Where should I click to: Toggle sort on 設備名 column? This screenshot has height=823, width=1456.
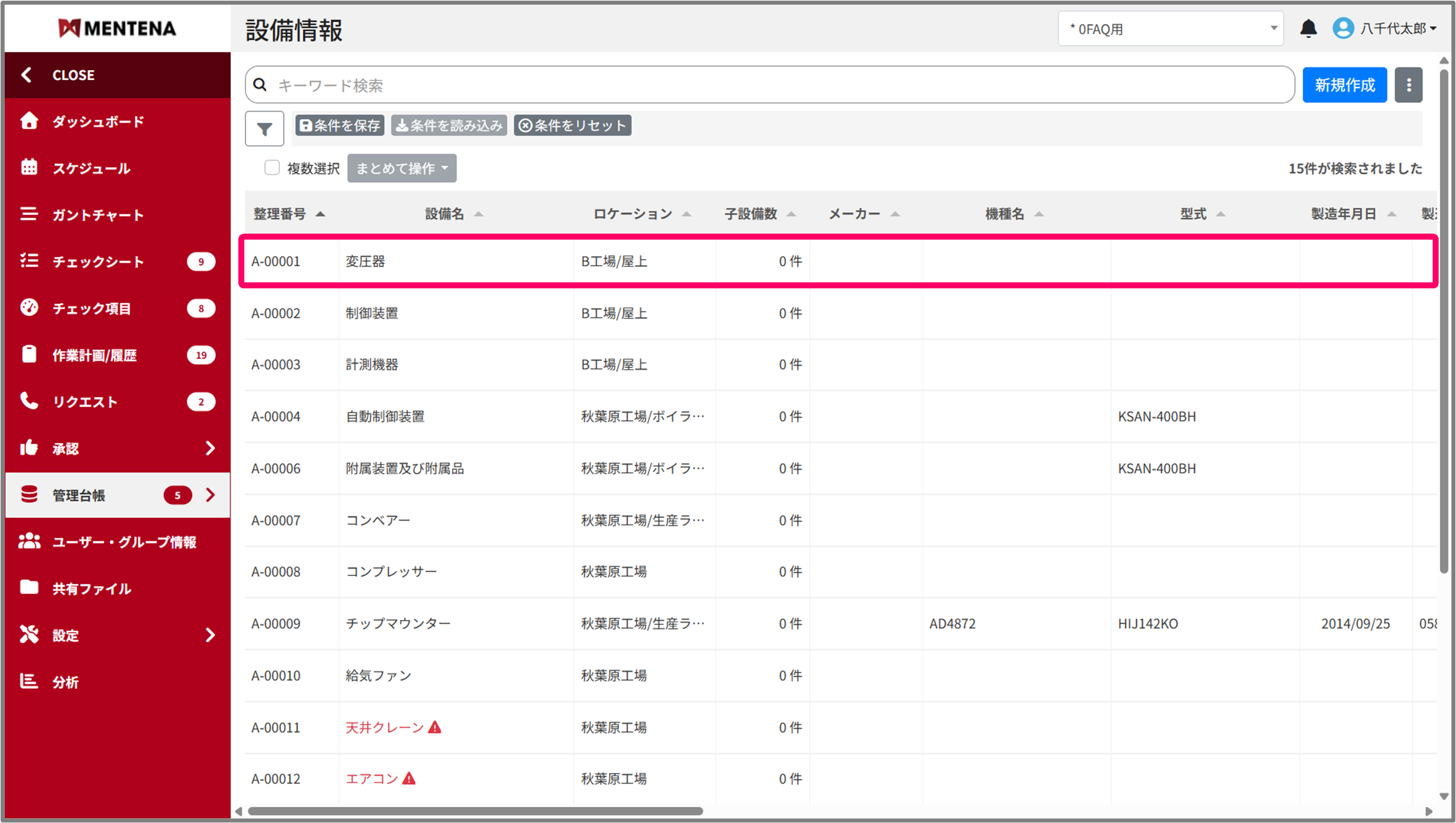tap(478, 214)
